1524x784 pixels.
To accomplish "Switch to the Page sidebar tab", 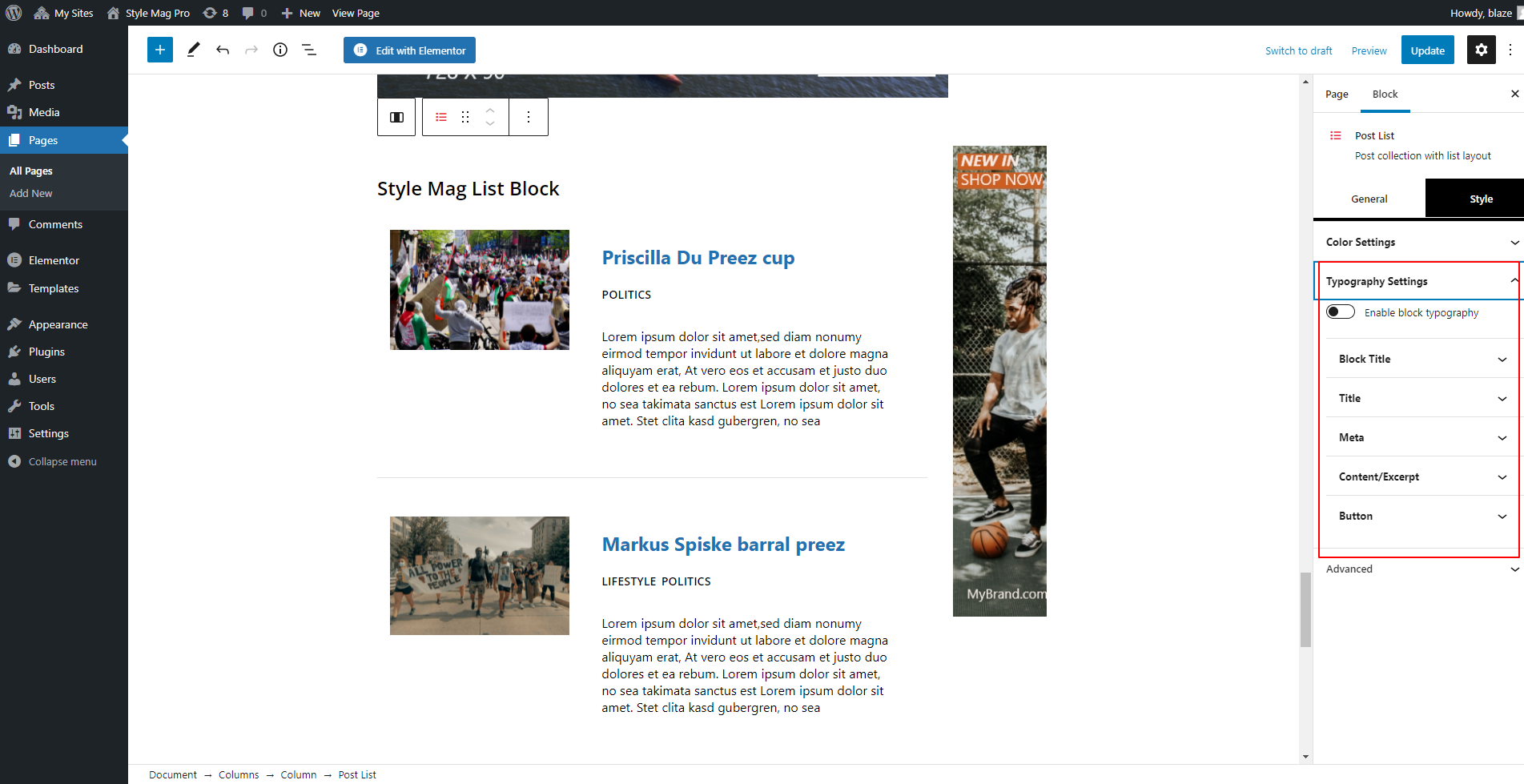I will [1337, 94].
